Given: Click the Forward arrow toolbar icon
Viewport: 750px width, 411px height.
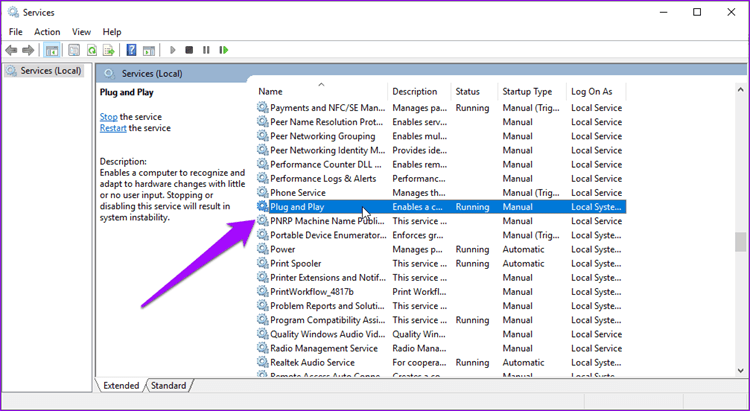Looking at the screenshot, I should (x=28, y=50).
